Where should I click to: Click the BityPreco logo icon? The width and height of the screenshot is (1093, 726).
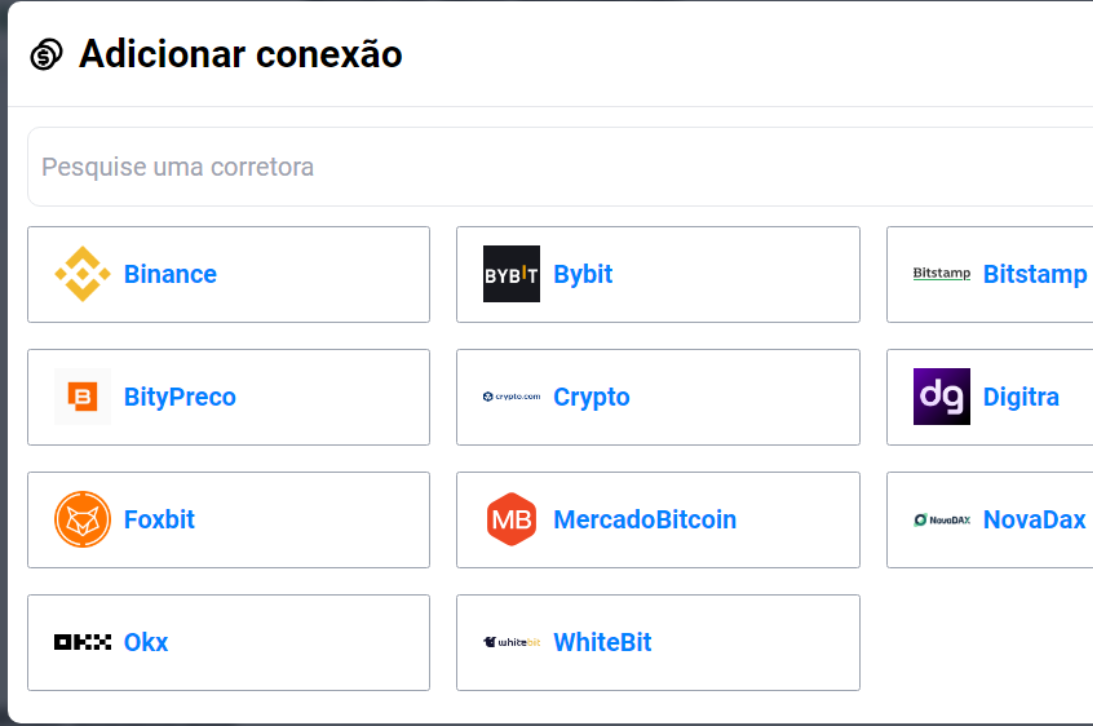tap(82, 396)
